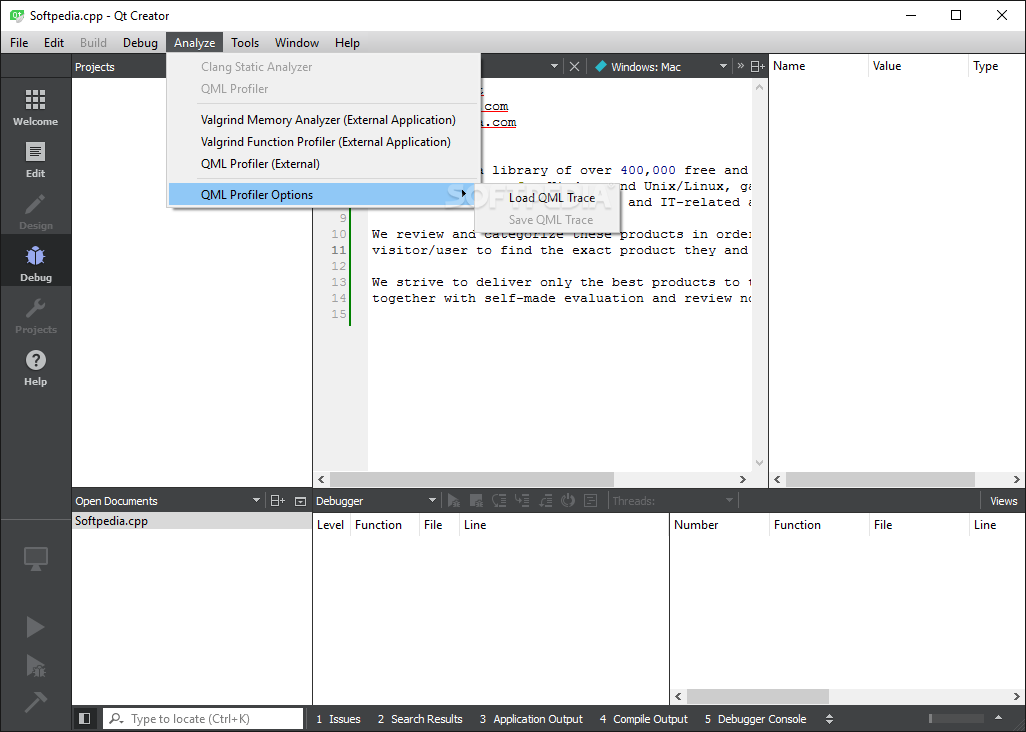Click the Value column header
The width and height of the screenshot is (1026, 732).
[919, 66]
